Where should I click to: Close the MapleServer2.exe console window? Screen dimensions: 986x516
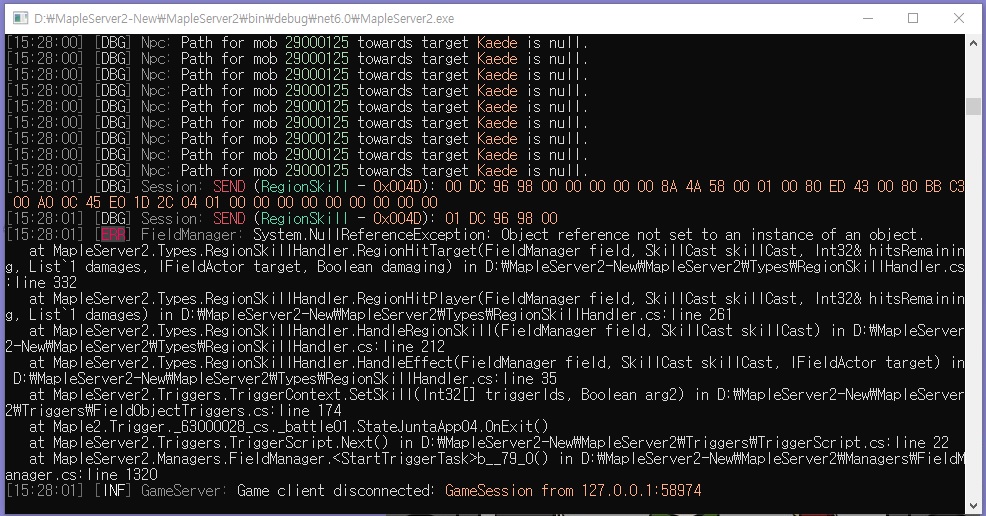pos(958,18)
